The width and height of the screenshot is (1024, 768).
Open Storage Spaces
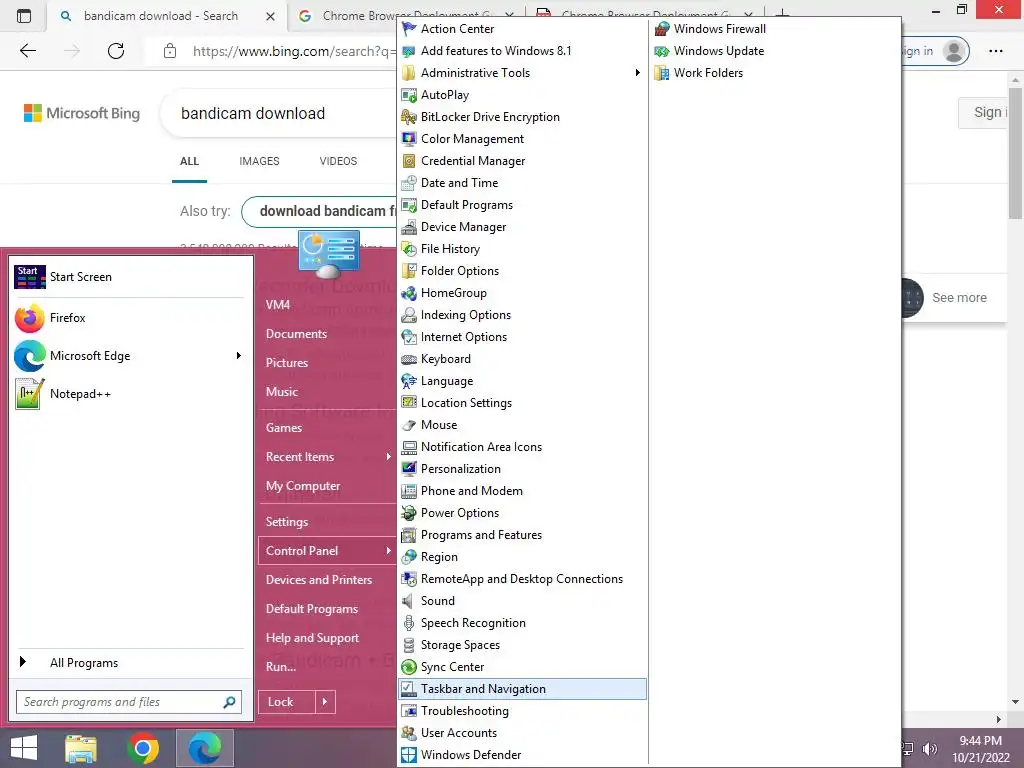[522, 645]
